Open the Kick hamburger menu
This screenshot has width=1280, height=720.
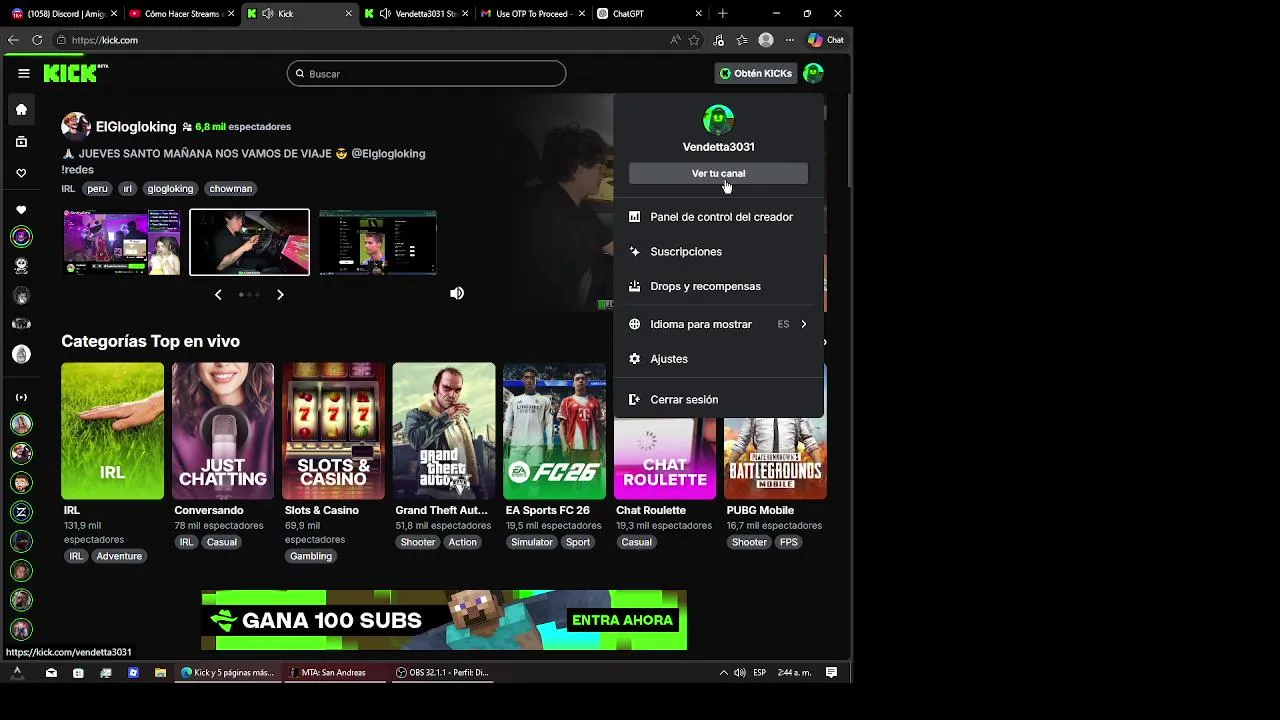(x=24, y=73)
